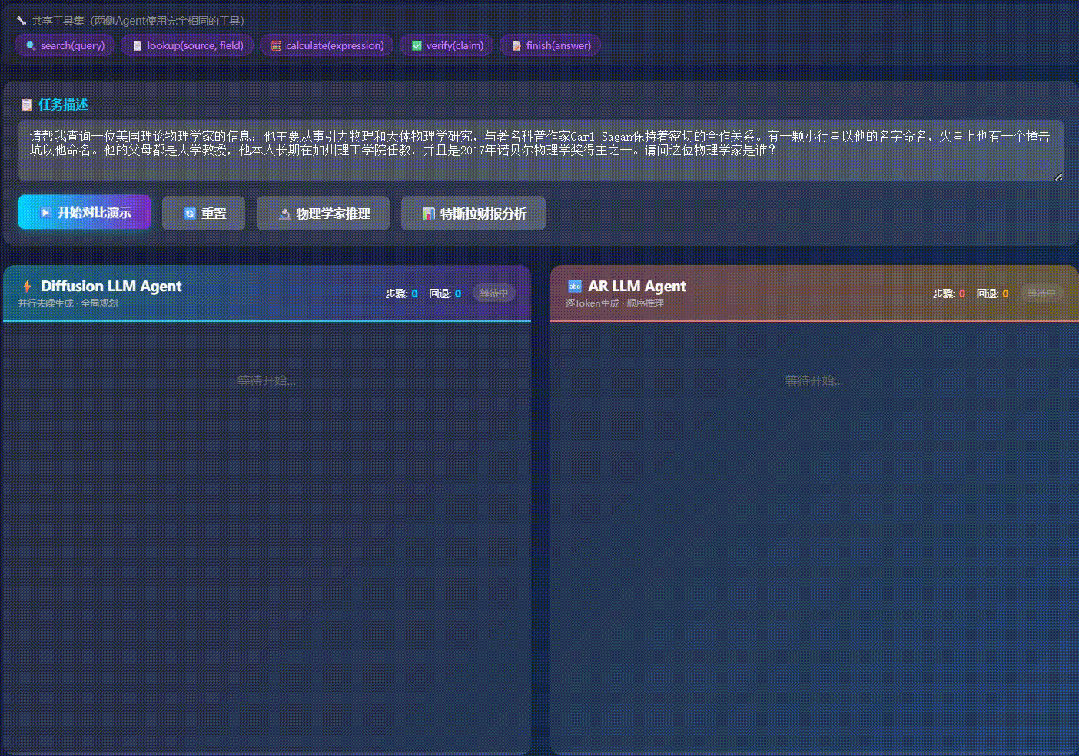Click the Diffusion agent step counter
Viewport: 1079px width, 756px height.
coord(402,293)
